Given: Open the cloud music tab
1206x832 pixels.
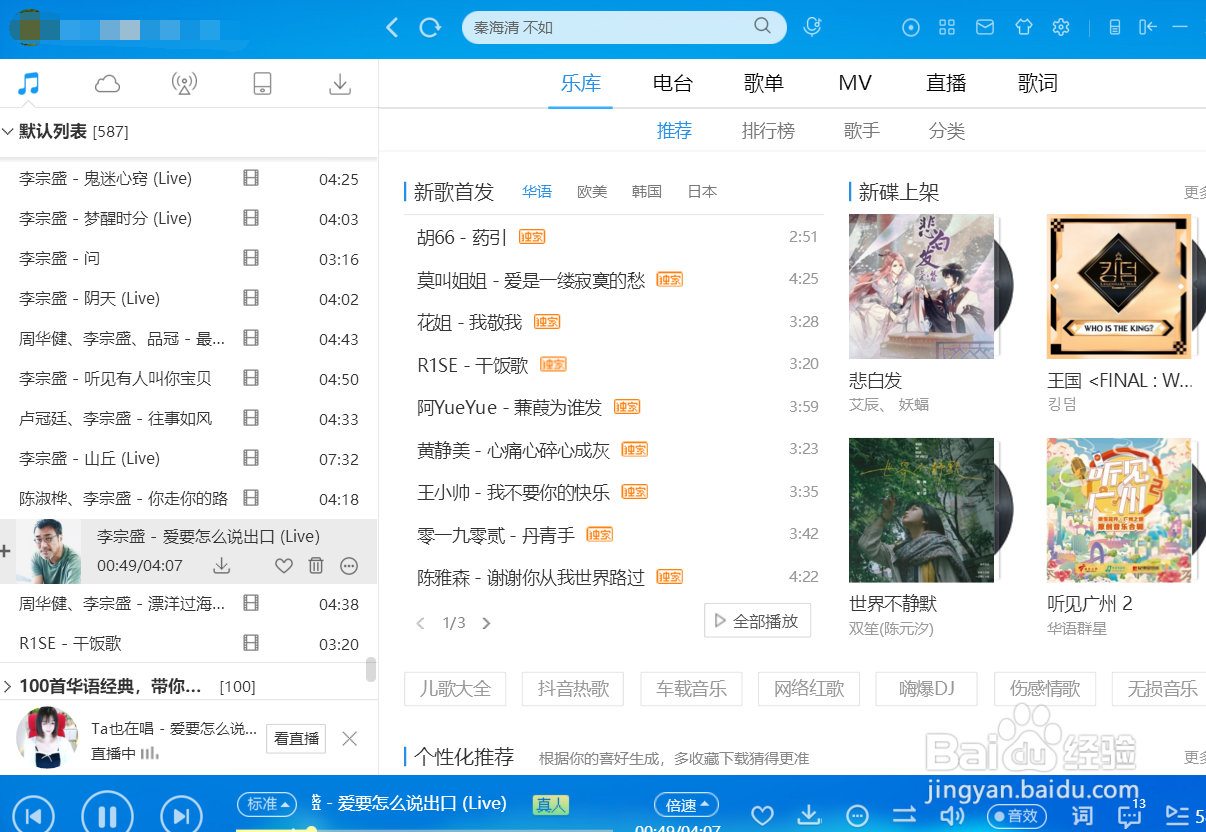Looking at the screenshot, I should pyautogui.click(x=107, y=84).
